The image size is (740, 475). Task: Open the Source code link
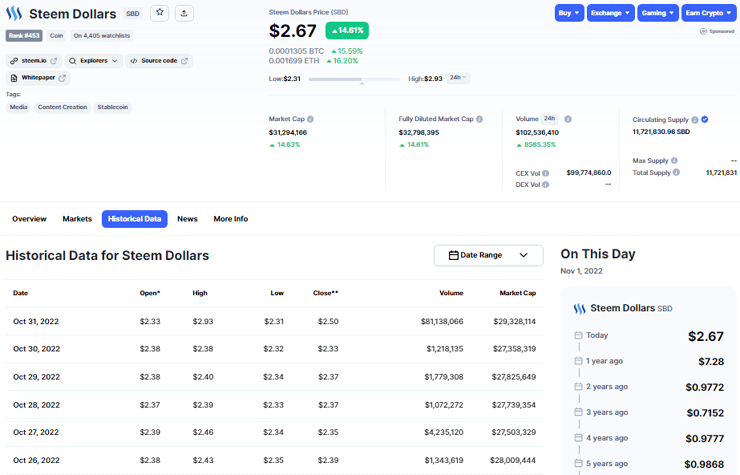click(159, 60)
